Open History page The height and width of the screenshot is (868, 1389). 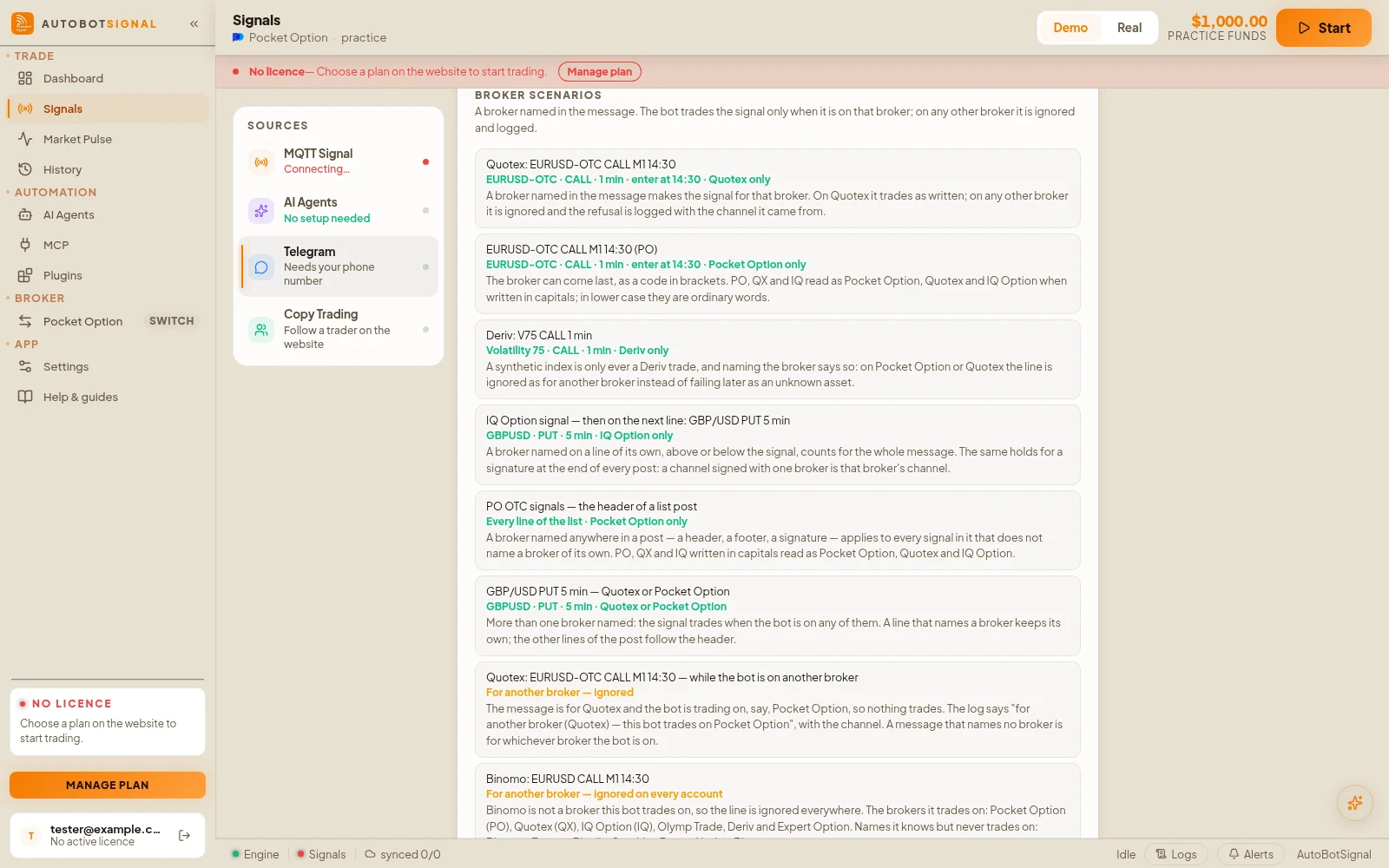(x=108, y=169)
